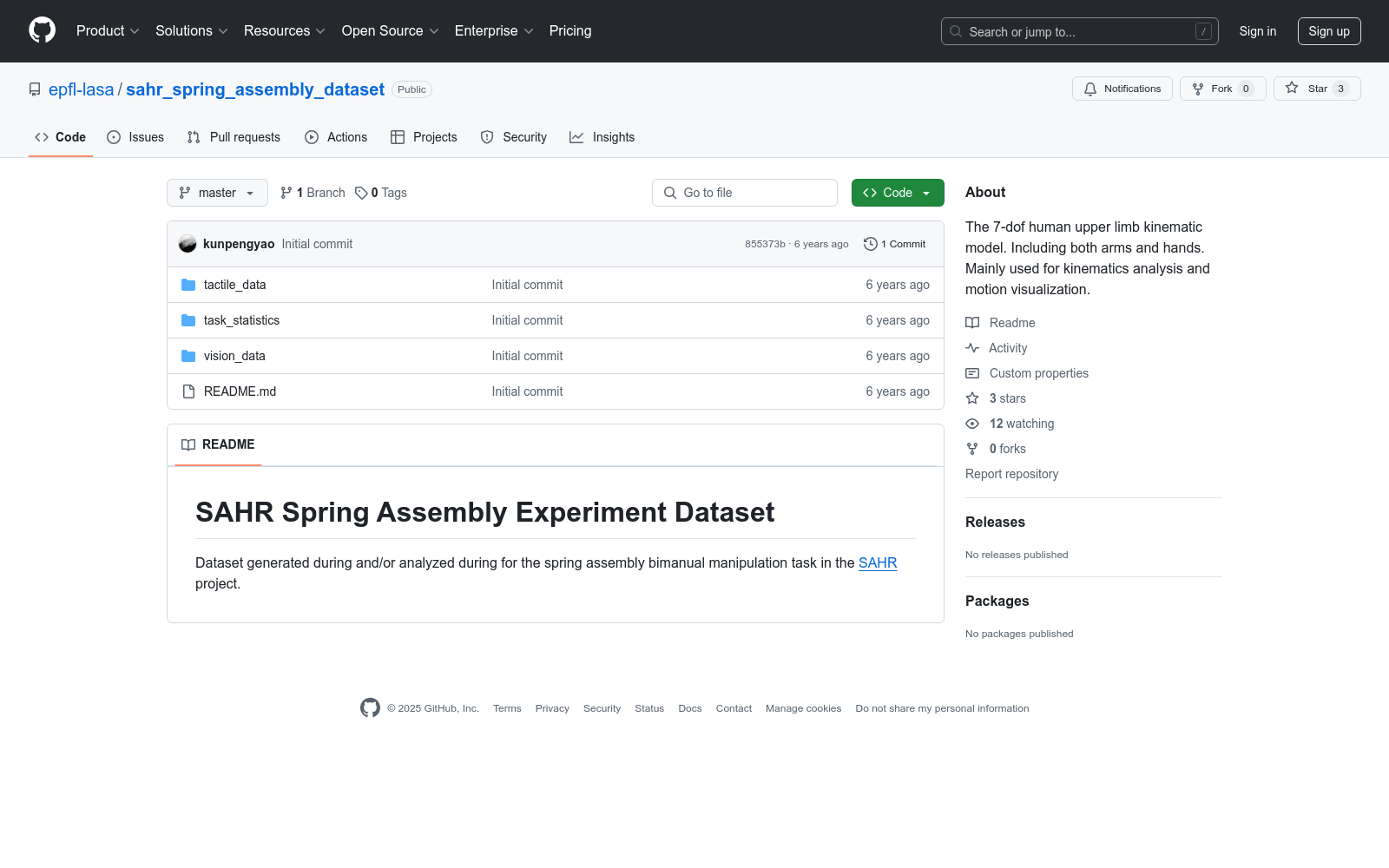Expand the Product menu
The height and width of the screenshot is (868, 1389).
(108, 30)
